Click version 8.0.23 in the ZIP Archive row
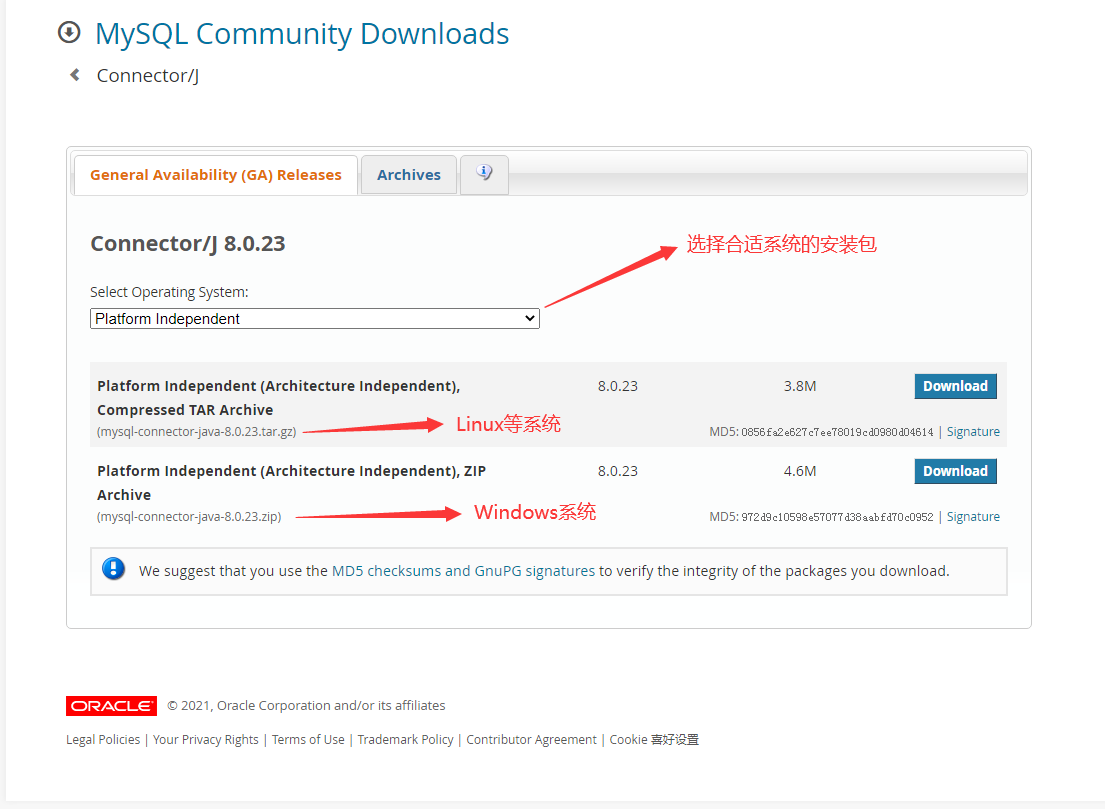 point(617,471)
